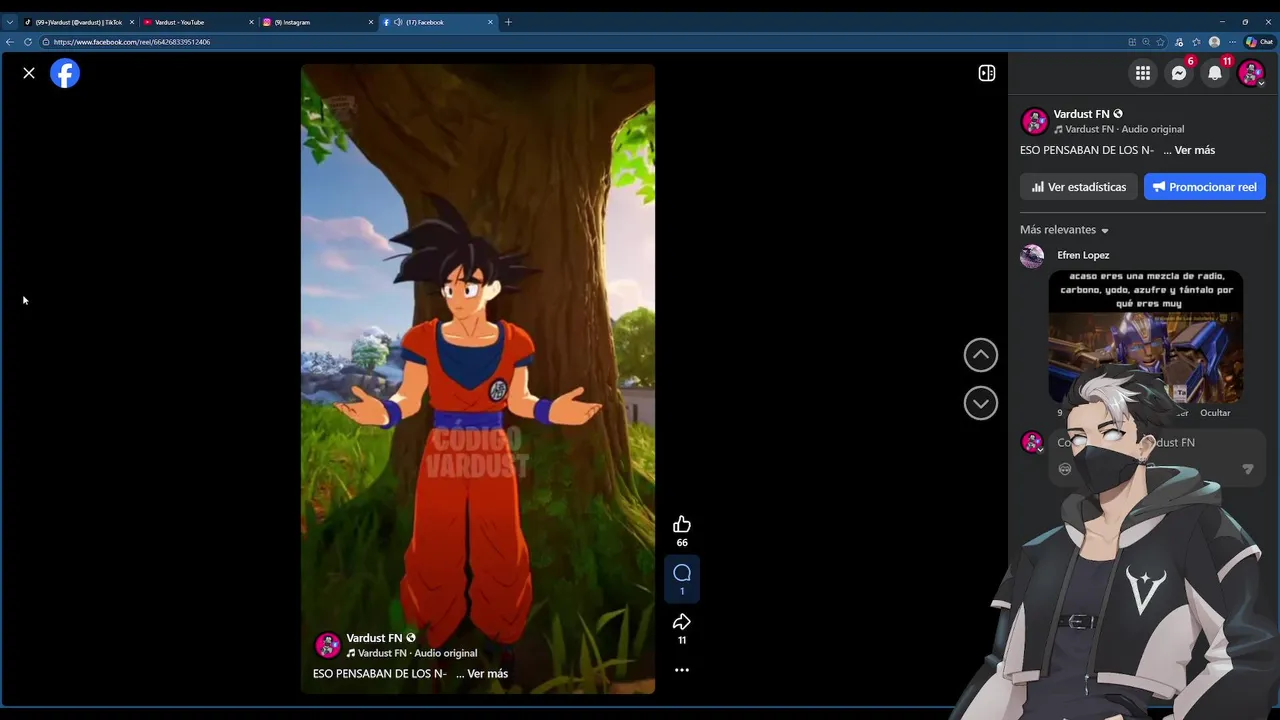Screen dimensions: 1280x720
Task: Expand the tab search dropdown arrow
Action: click(10, 22)
